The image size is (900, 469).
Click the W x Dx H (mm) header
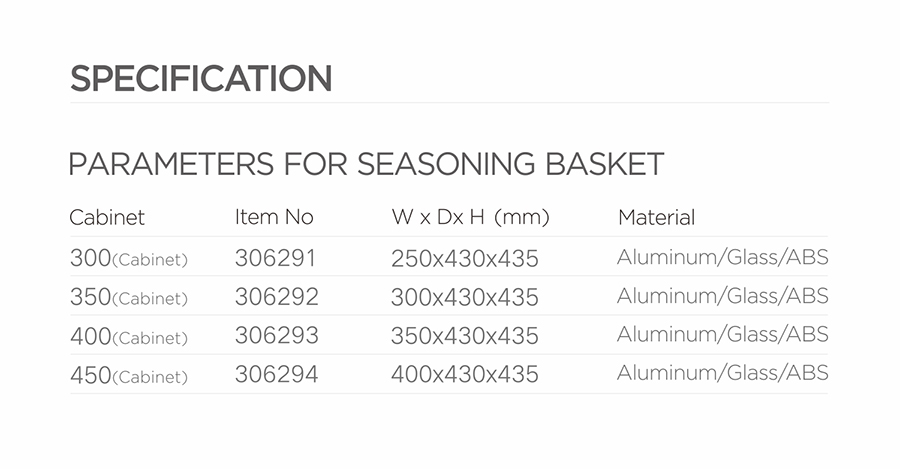pyautogui.click(x=471, y=217)
